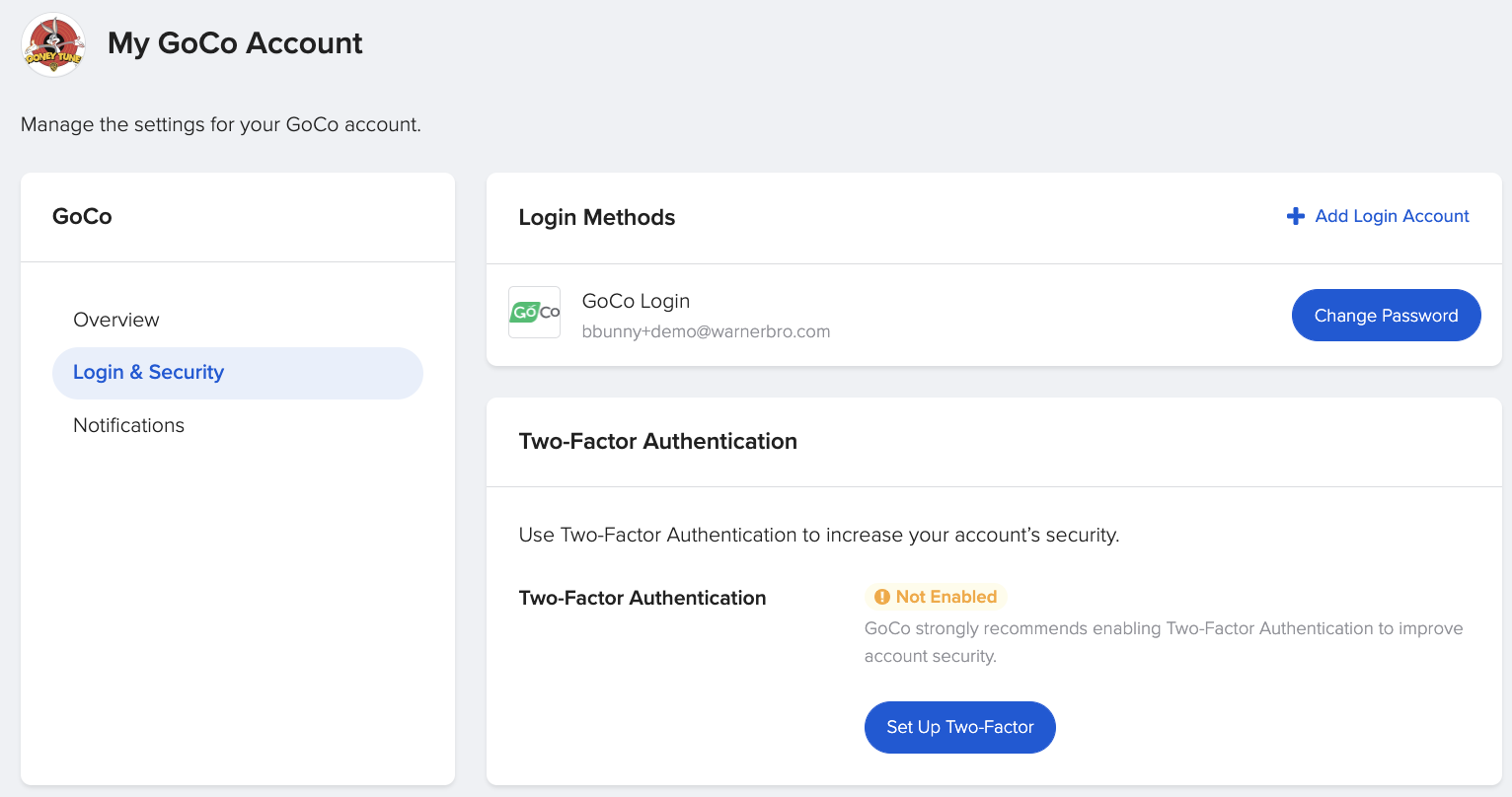Select the Login & Security sidebar entry
The width and height of the screenshot is (1512, 797).
click(x=148, y=372)
